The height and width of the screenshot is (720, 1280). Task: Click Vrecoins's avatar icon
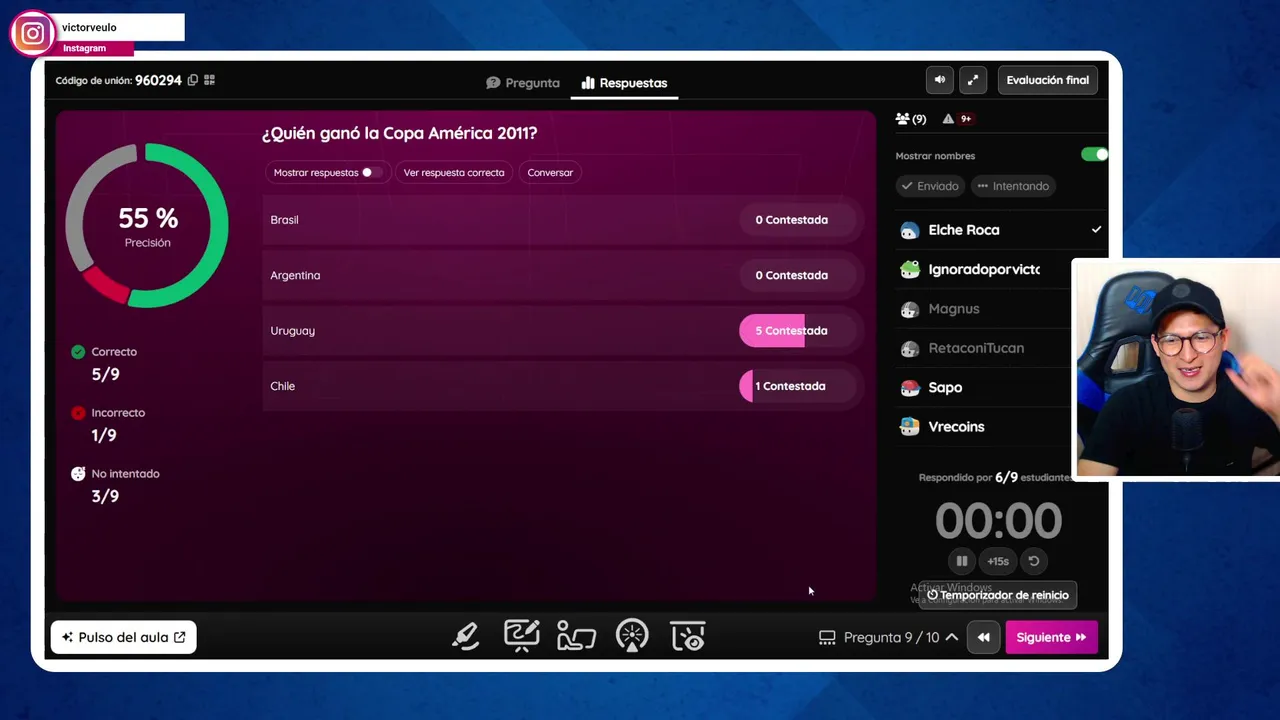909,427
